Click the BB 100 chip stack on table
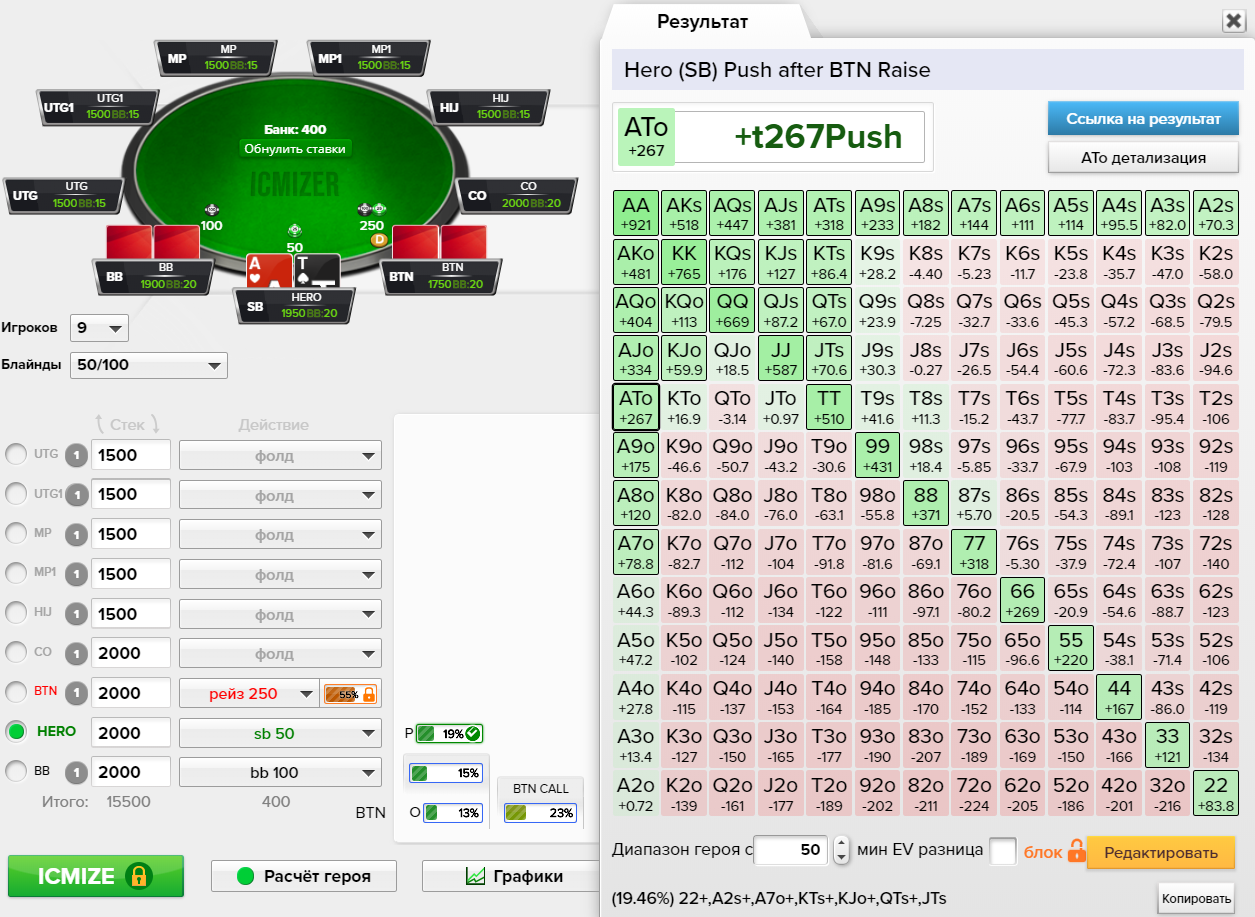 [x=212, y=210]
